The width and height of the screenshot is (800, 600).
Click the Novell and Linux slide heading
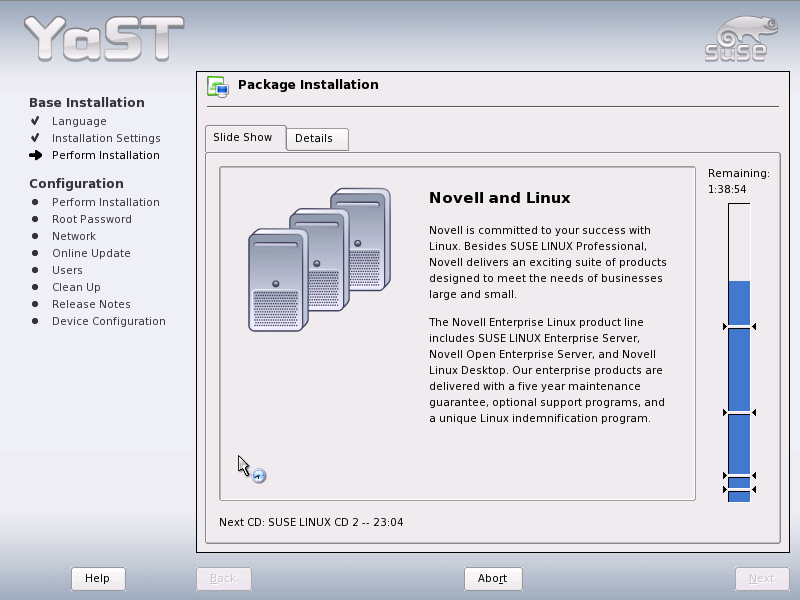(x=499, y=198)
